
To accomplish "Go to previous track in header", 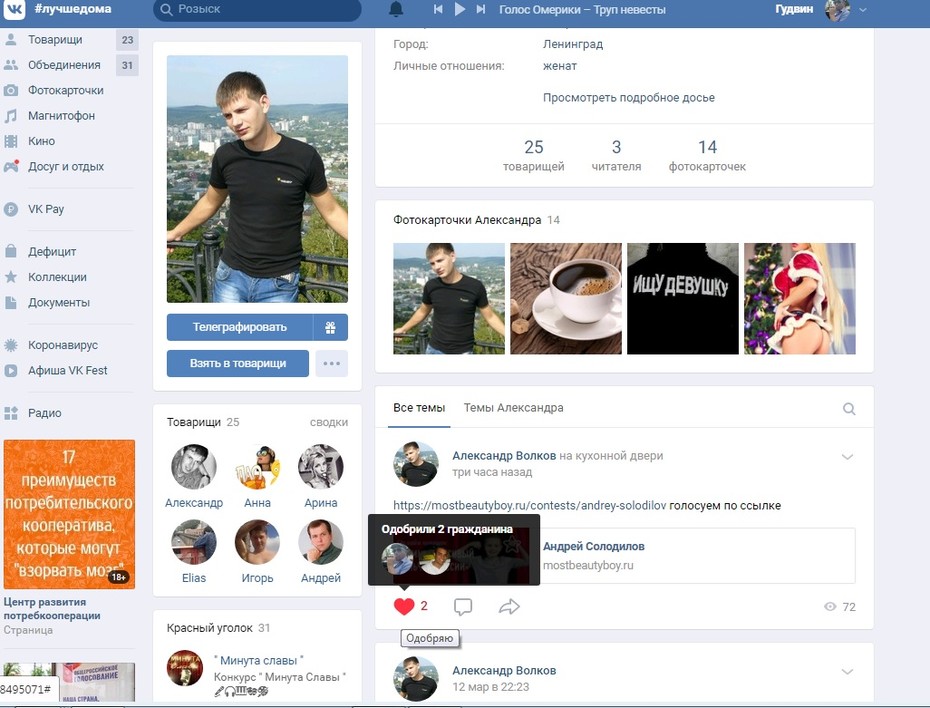I will click(438, 9).
